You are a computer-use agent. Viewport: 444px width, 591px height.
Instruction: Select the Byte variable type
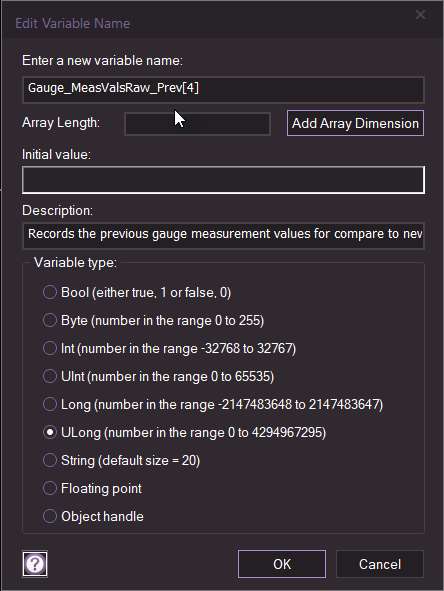[50, 320]
